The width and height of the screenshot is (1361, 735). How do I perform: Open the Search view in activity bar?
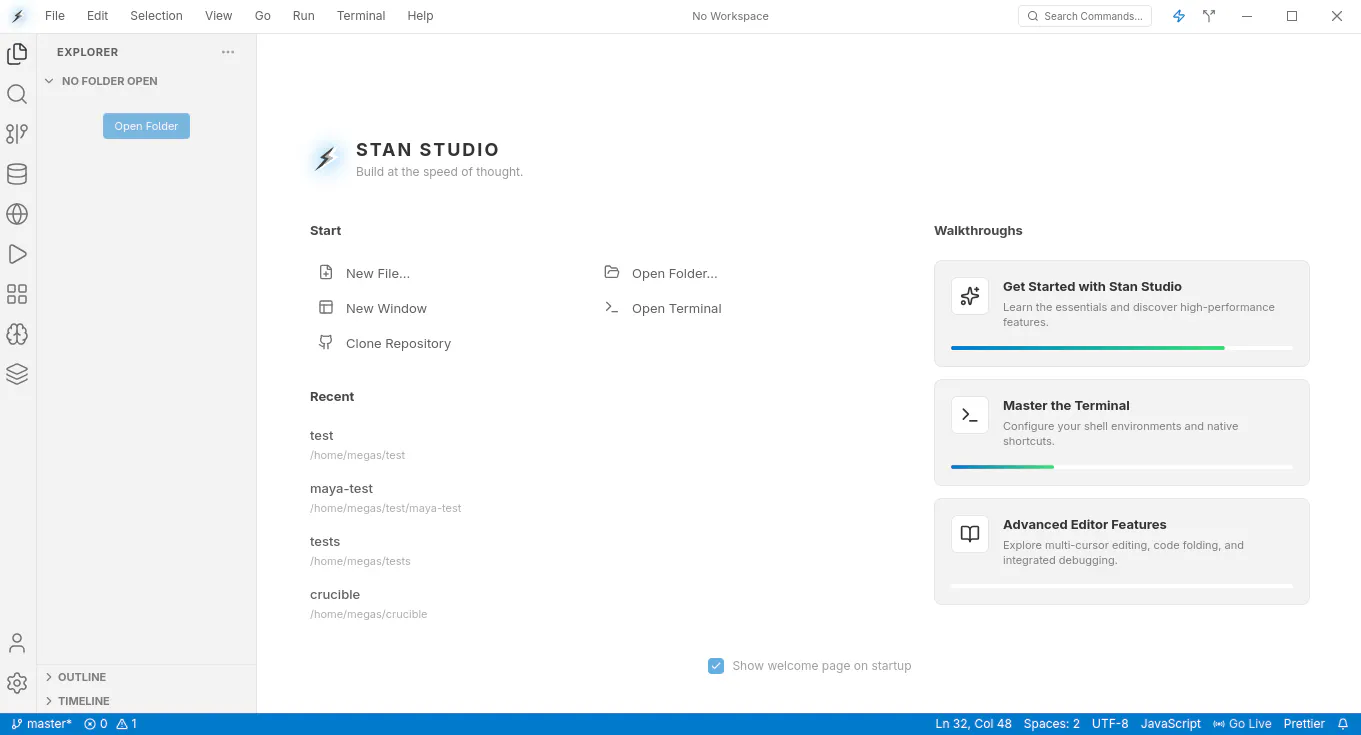click(x=17, y=94)
